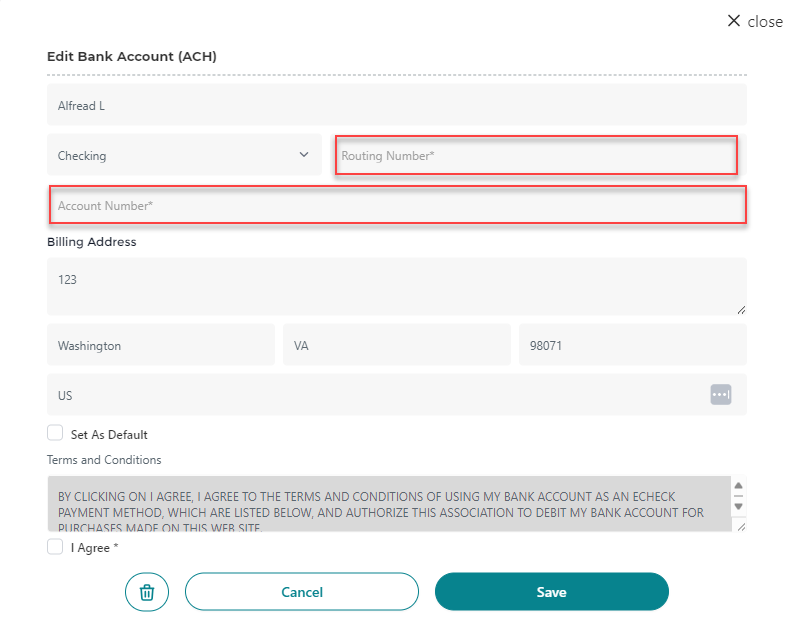Click the country field showing US
This screenshot has width=811, height=621.
pyautogui.click(x=370, y=395)
